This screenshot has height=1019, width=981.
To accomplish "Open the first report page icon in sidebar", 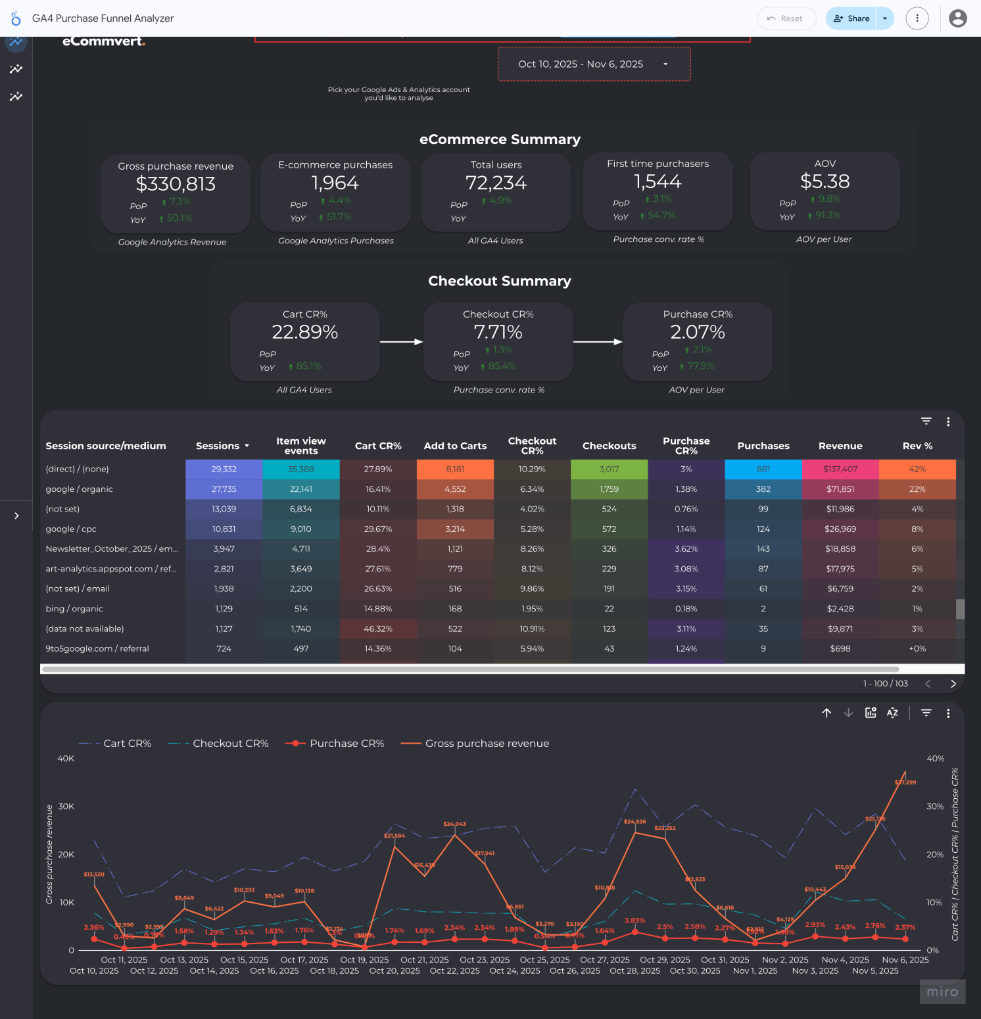I will (x=16, y=43).
